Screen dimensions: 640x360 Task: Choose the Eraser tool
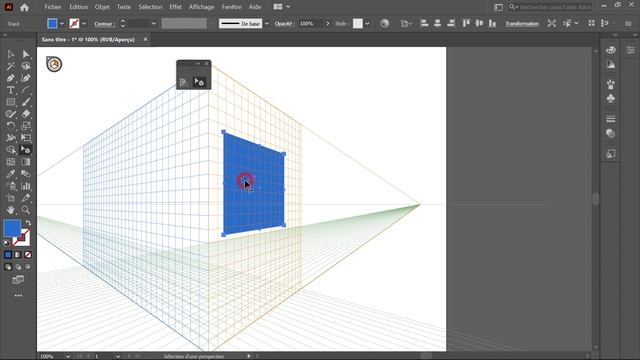coord(26,114)
